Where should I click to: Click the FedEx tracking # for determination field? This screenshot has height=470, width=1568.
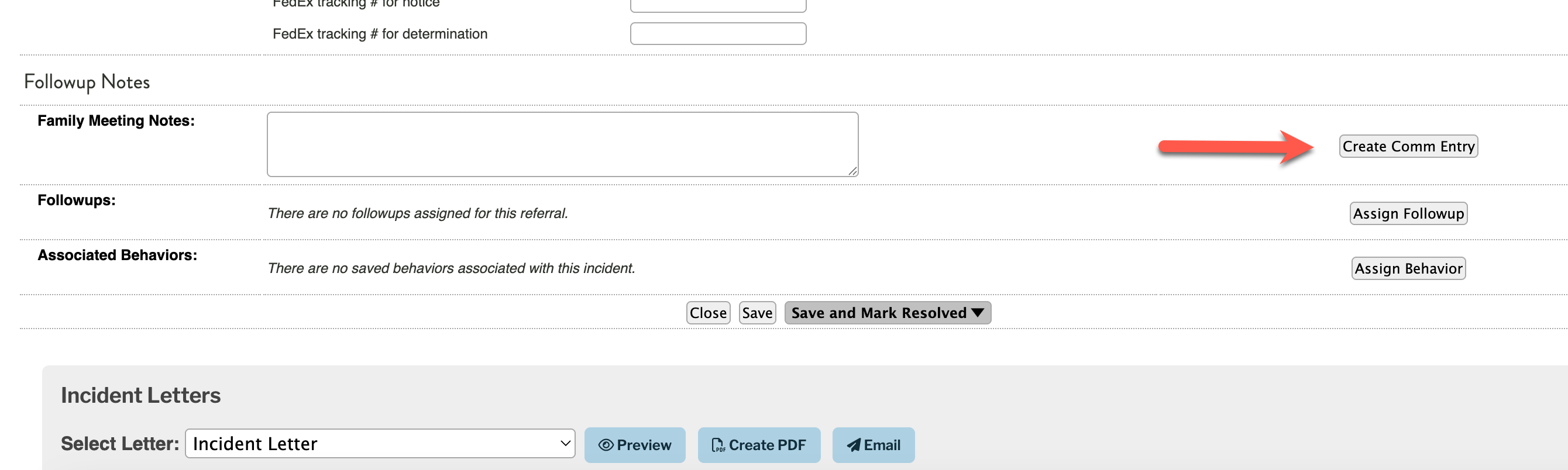tap(718, 33)
